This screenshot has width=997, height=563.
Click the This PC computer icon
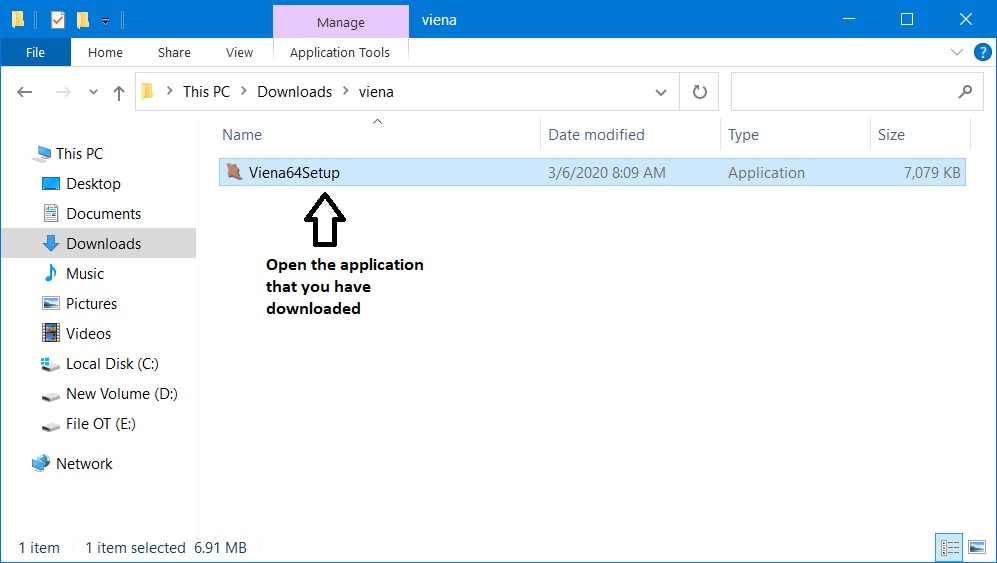tap(42, 153)
